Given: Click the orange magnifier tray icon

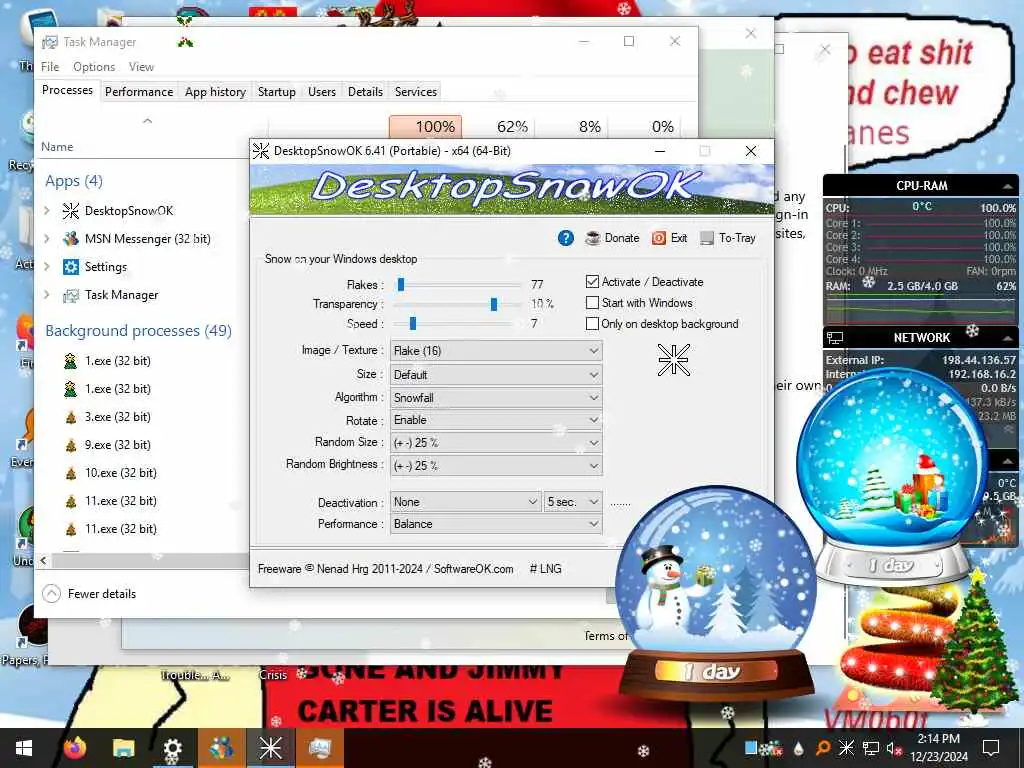Looking at the screenshot, I should pos(823,748).
